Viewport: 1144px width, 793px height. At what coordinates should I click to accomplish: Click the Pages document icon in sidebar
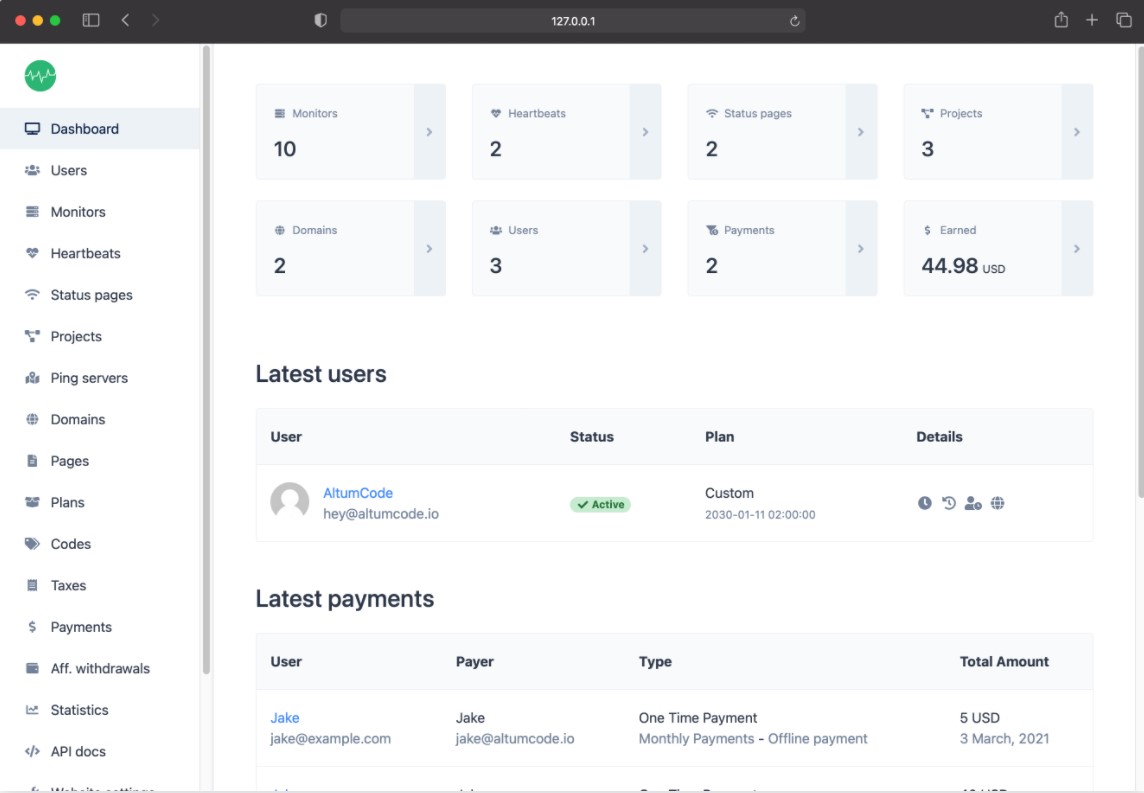click(x=32, y=461)
